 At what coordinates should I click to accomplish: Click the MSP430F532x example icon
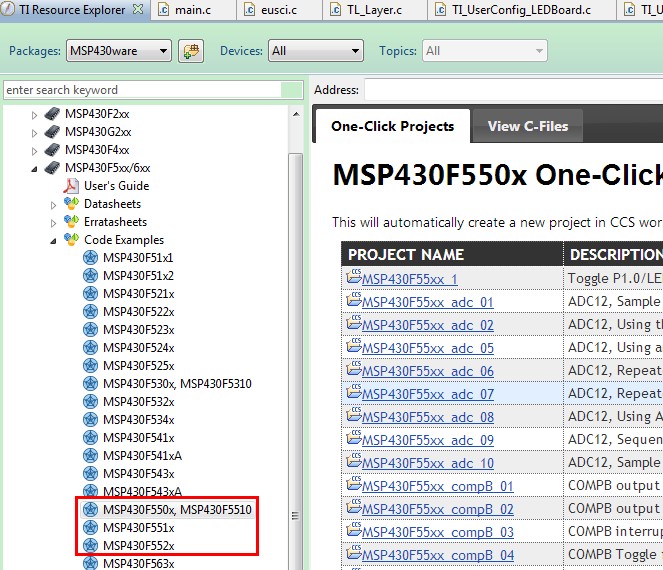click(90, 401)
